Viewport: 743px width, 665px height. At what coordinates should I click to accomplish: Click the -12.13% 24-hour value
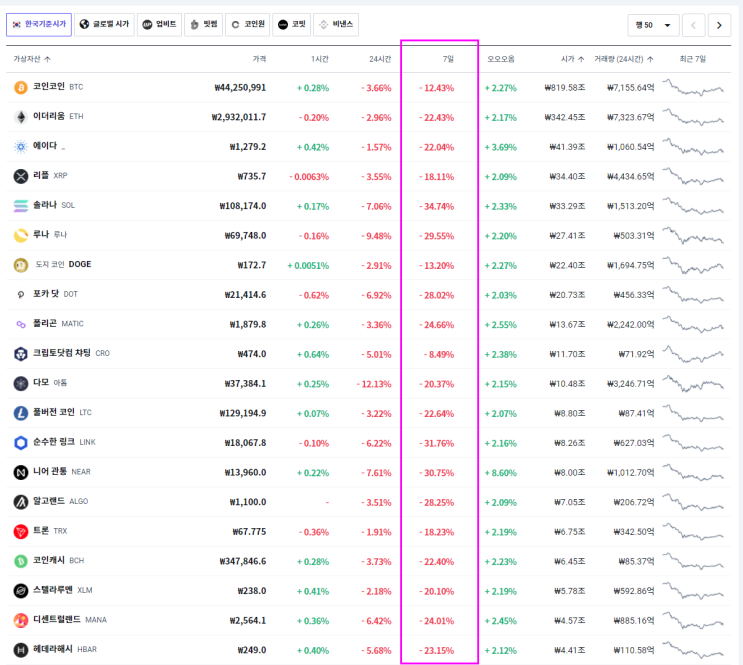point(374,384)
